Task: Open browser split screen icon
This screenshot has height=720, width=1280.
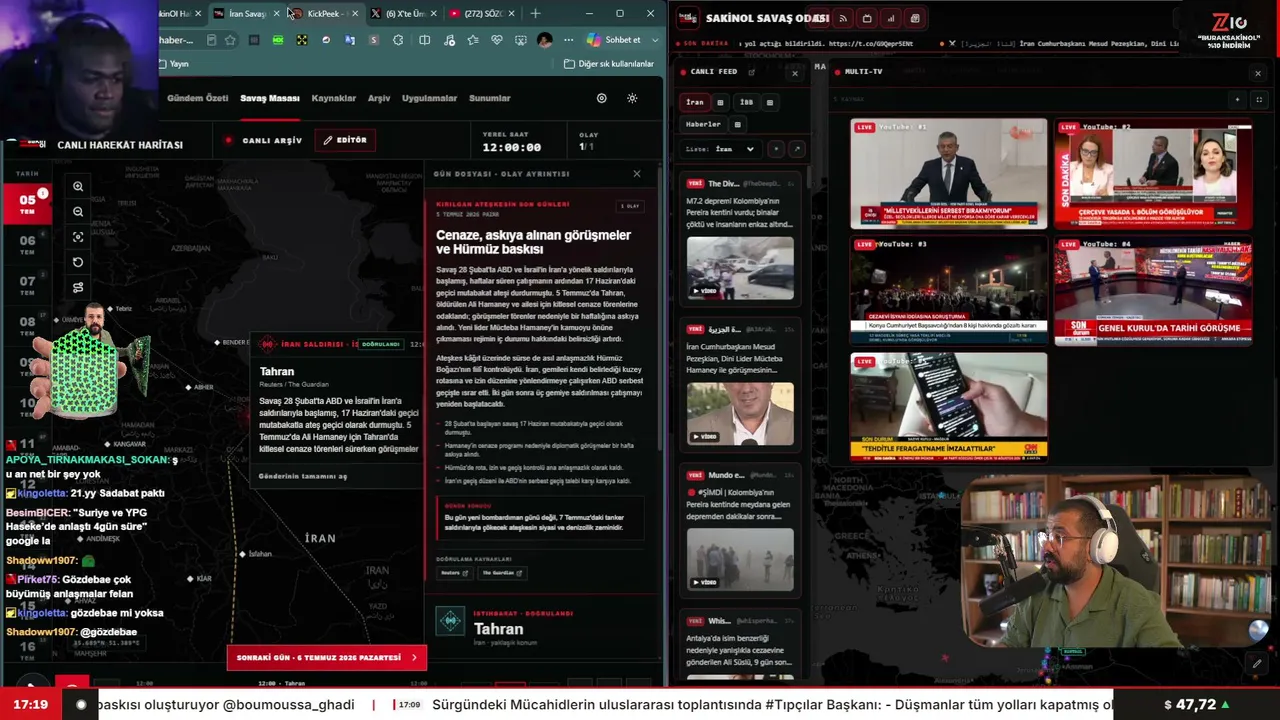Action: (424, 40)
